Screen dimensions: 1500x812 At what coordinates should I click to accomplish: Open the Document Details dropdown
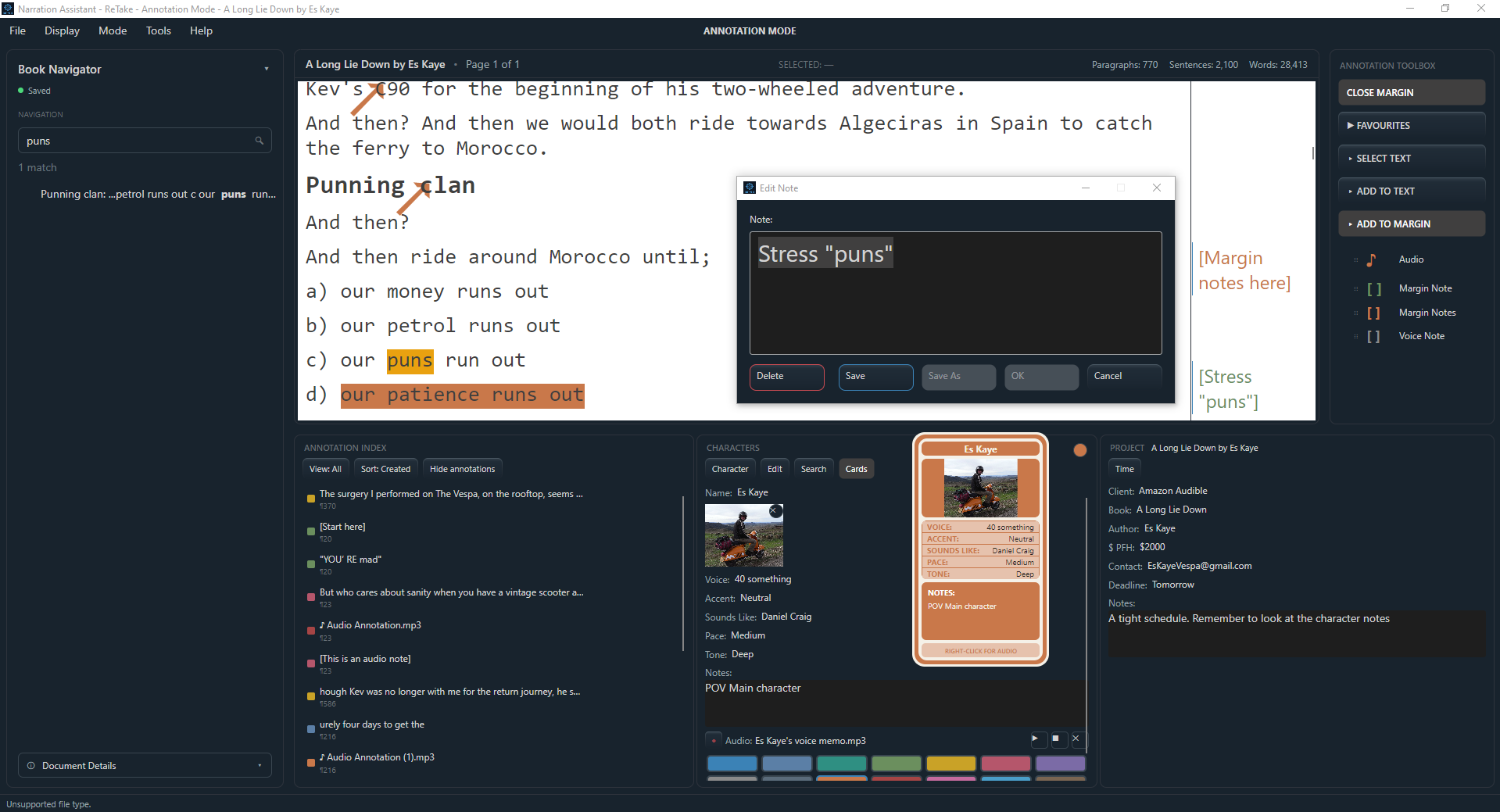[145, 765]
